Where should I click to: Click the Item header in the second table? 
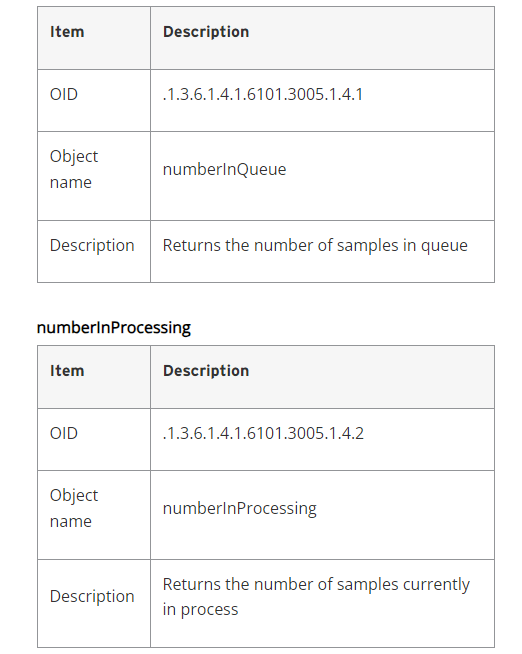pyautogui.click(x=67, y=371)
